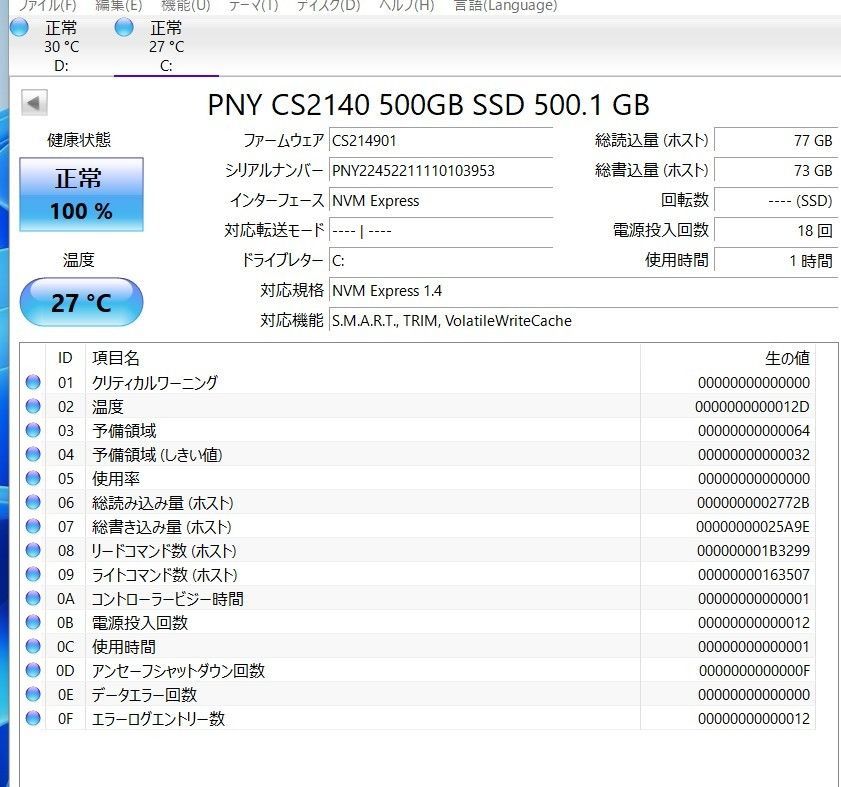Open the 機能(U) menu
The height and width of the screenshot is (787, 841).
click(x=186, y=6)
